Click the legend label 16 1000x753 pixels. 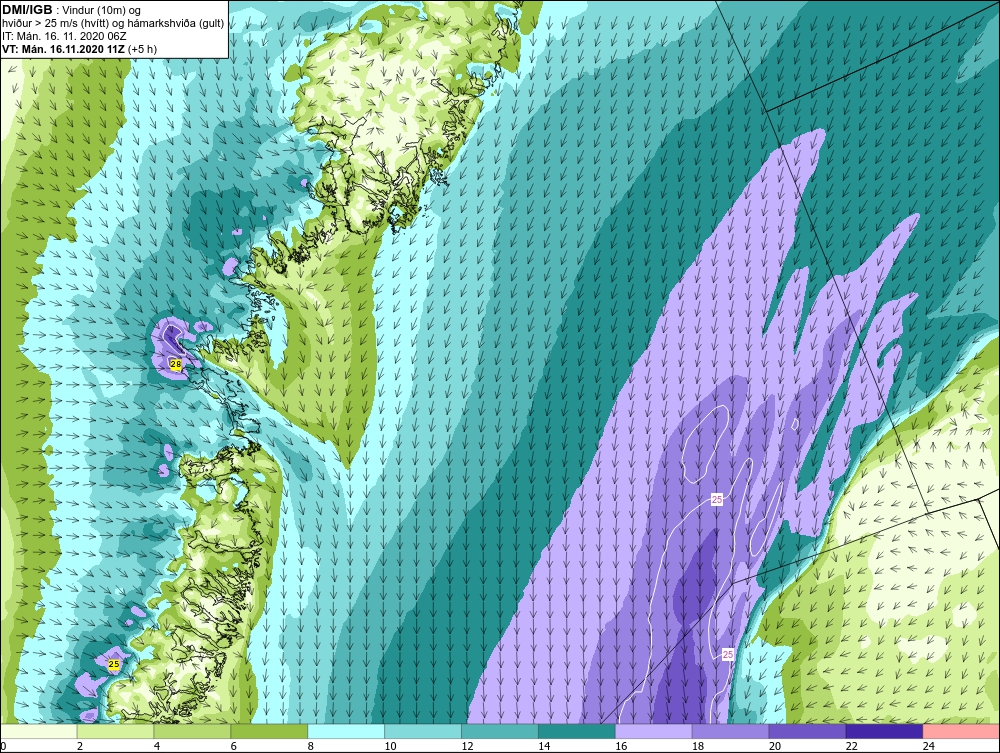click(x=621, y=746)
